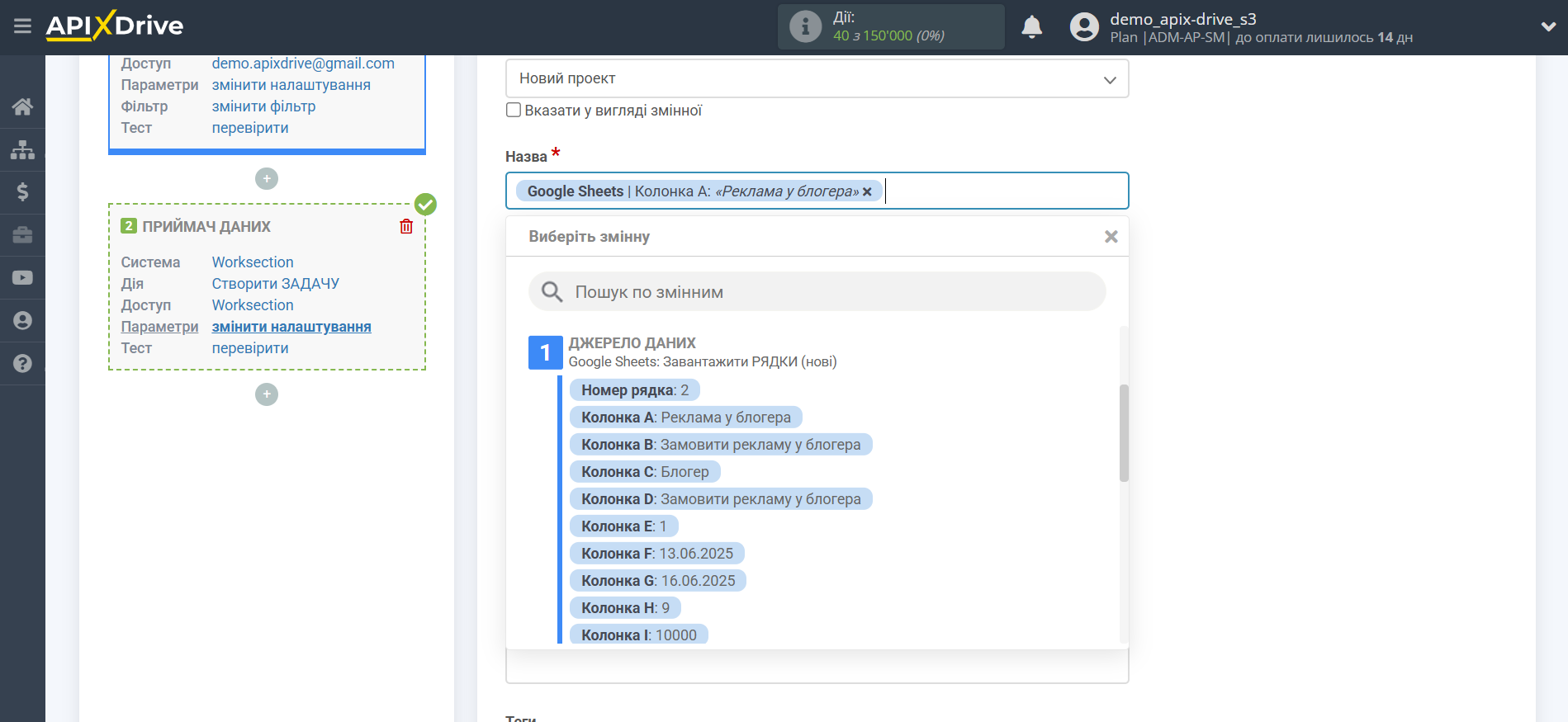Open the YouTube video tutorials icon
Image resolution: width=1568 pixels, height=722 pixels.
click(x=22, y=278)
